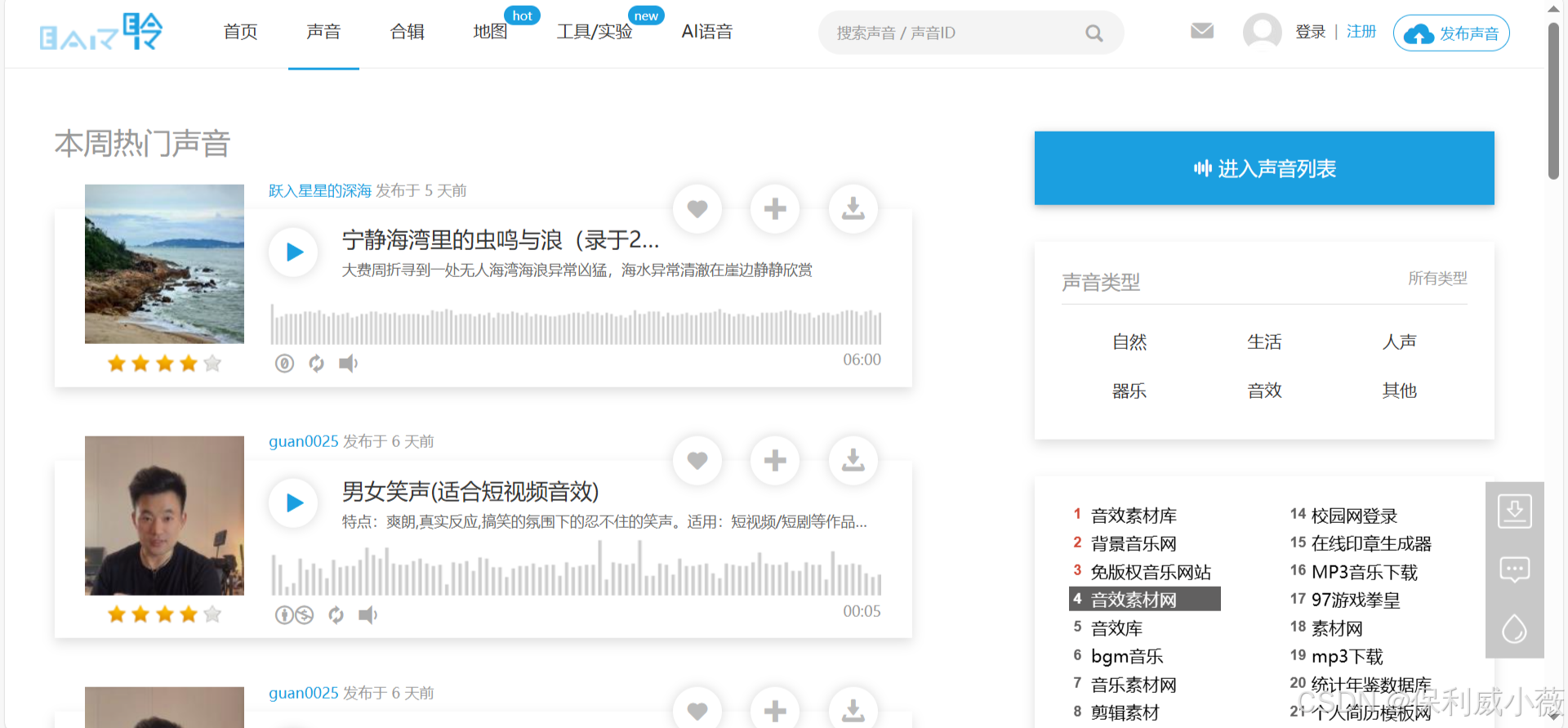Image resolution: width=1568 pixels, height=728 pixels.
Task: Click highlighted item 音效素材网
Action: 1145,600
